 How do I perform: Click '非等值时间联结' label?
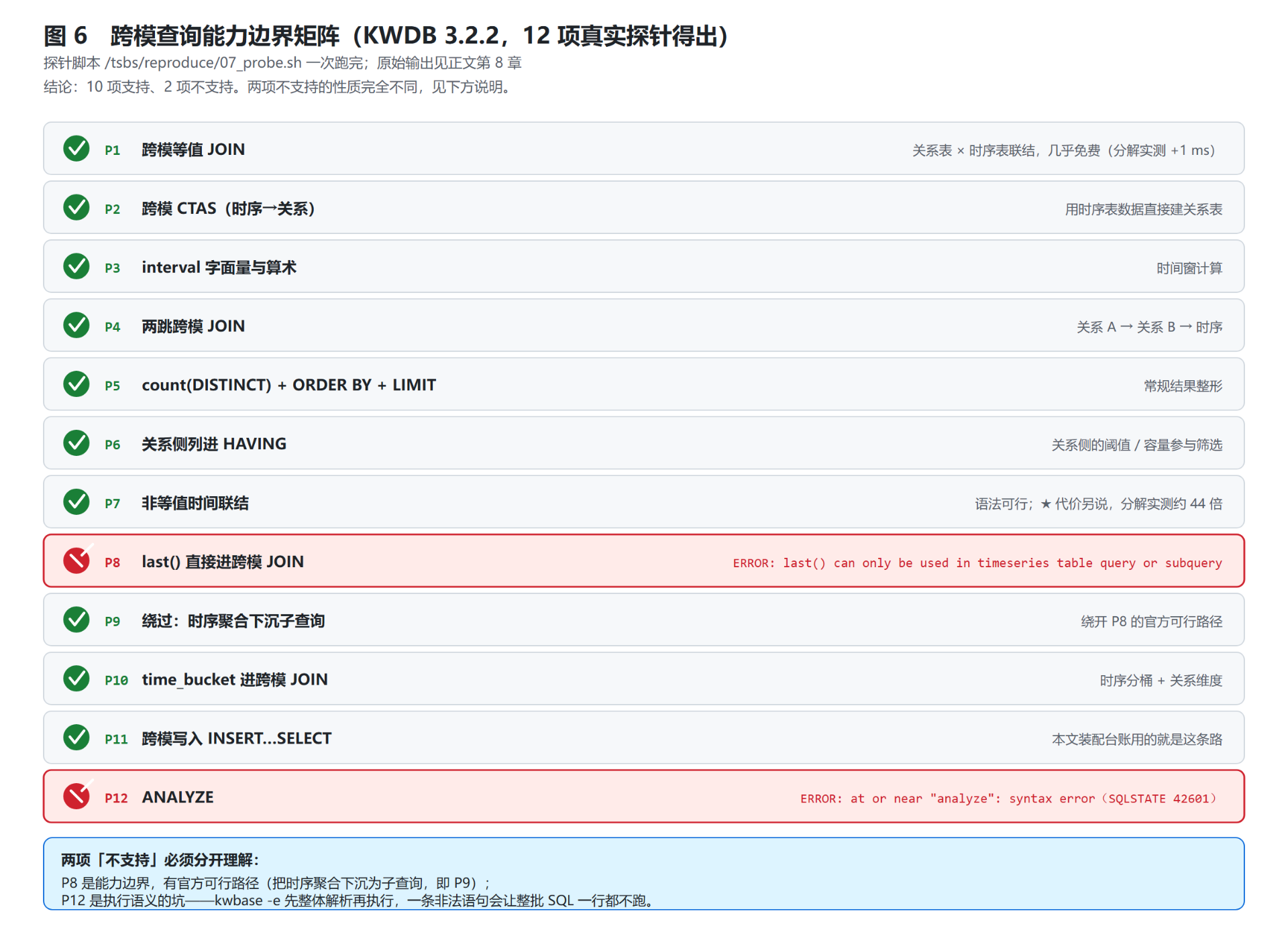coord(195,503)
